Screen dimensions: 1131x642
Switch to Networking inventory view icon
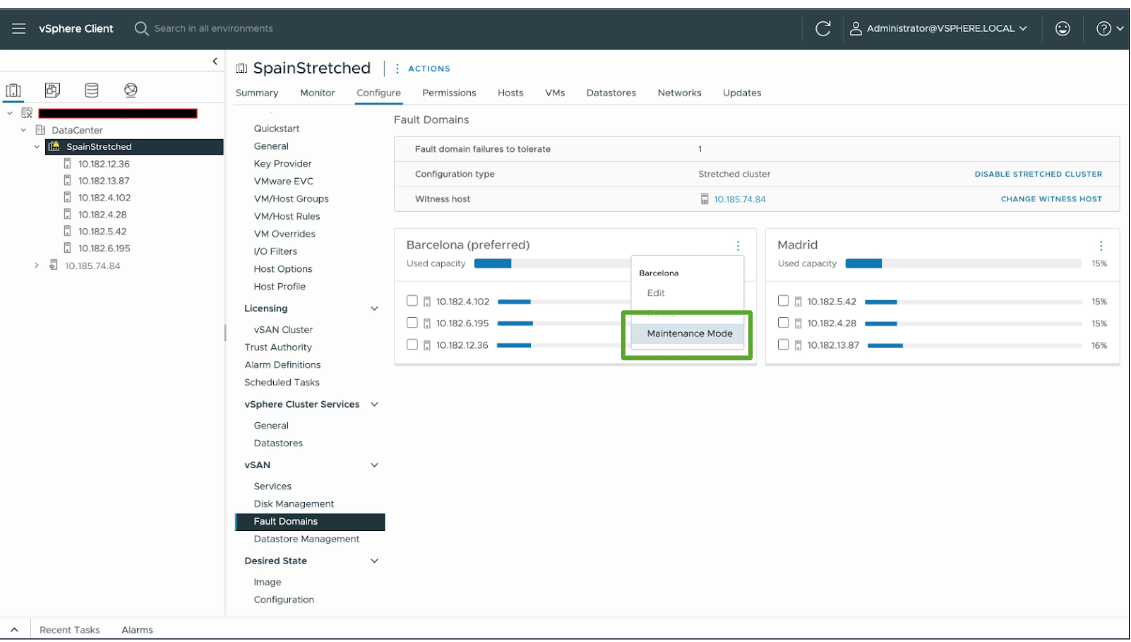pos(130,91)
